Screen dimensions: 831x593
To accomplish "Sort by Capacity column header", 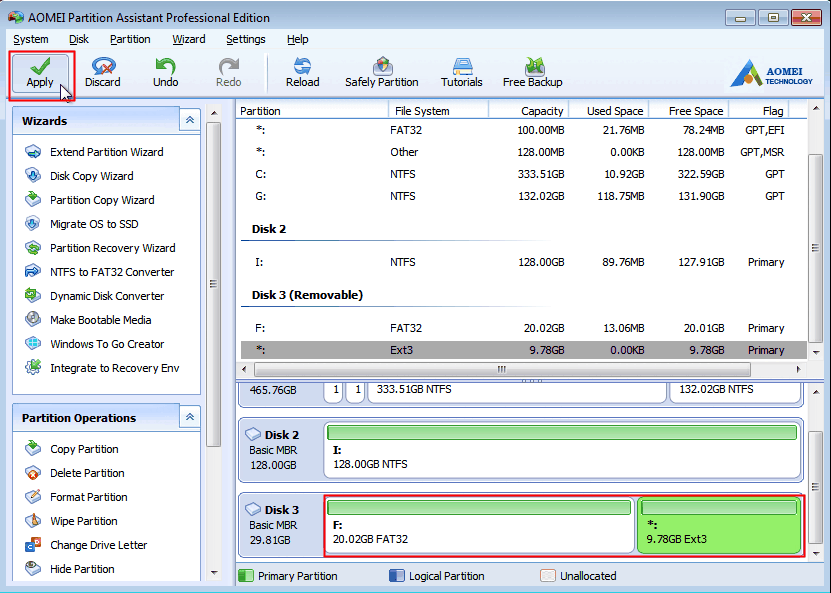I will click(529, 111).
